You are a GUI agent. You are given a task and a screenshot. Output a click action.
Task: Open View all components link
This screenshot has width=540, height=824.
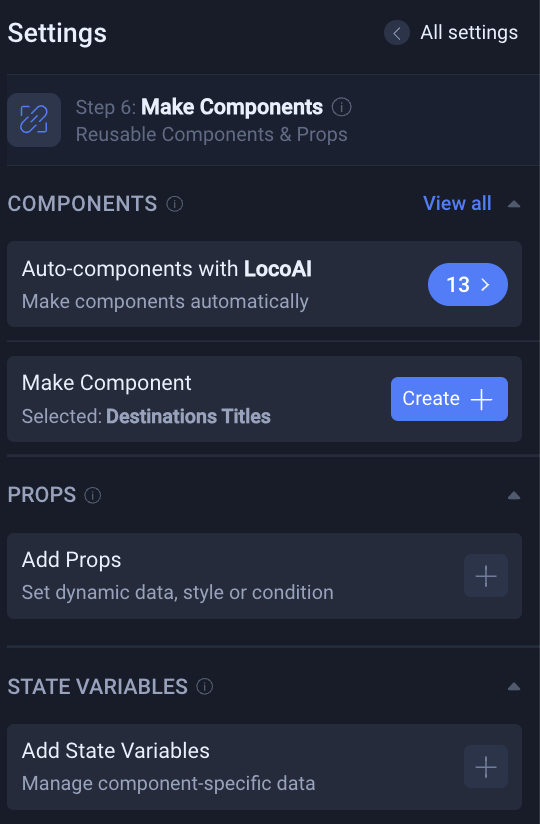point(457,203)
